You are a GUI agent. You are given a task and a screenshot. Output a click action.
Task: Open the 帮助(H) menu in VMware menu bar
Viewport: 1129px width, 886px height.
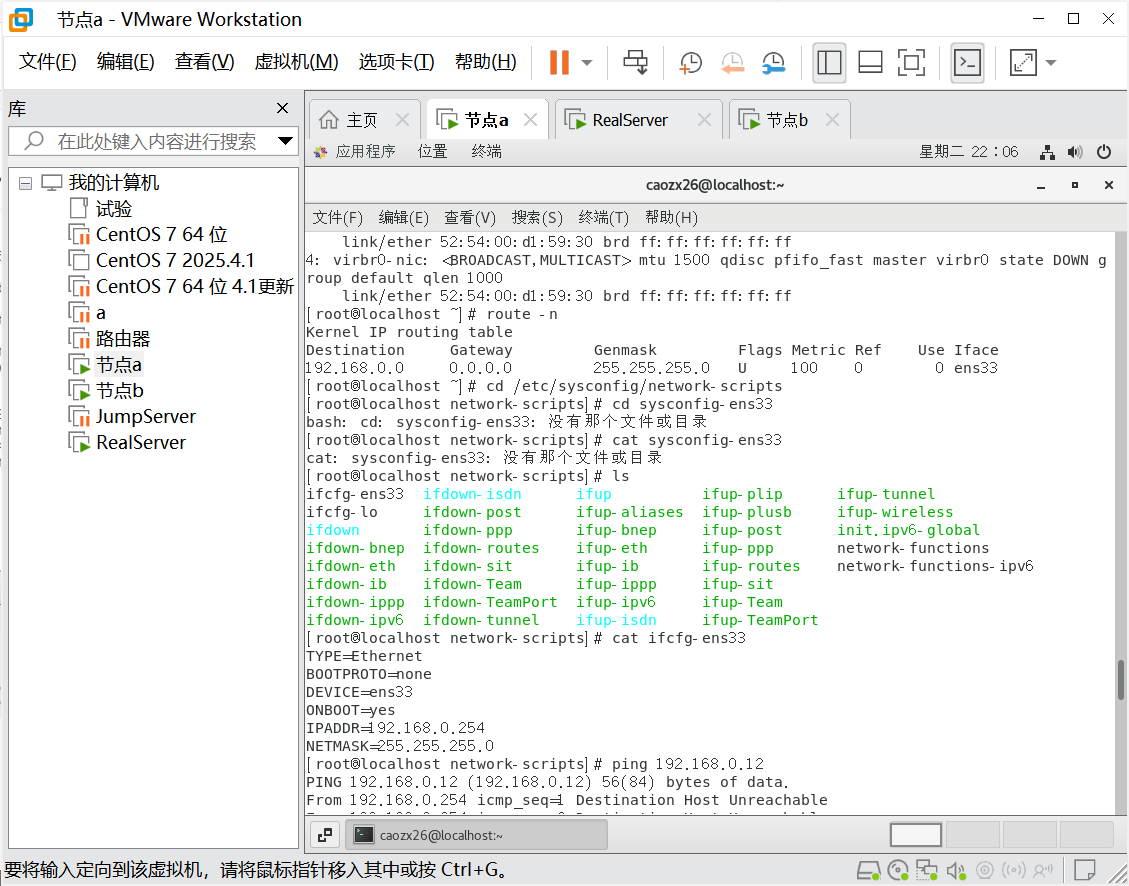tap(485, 62)
